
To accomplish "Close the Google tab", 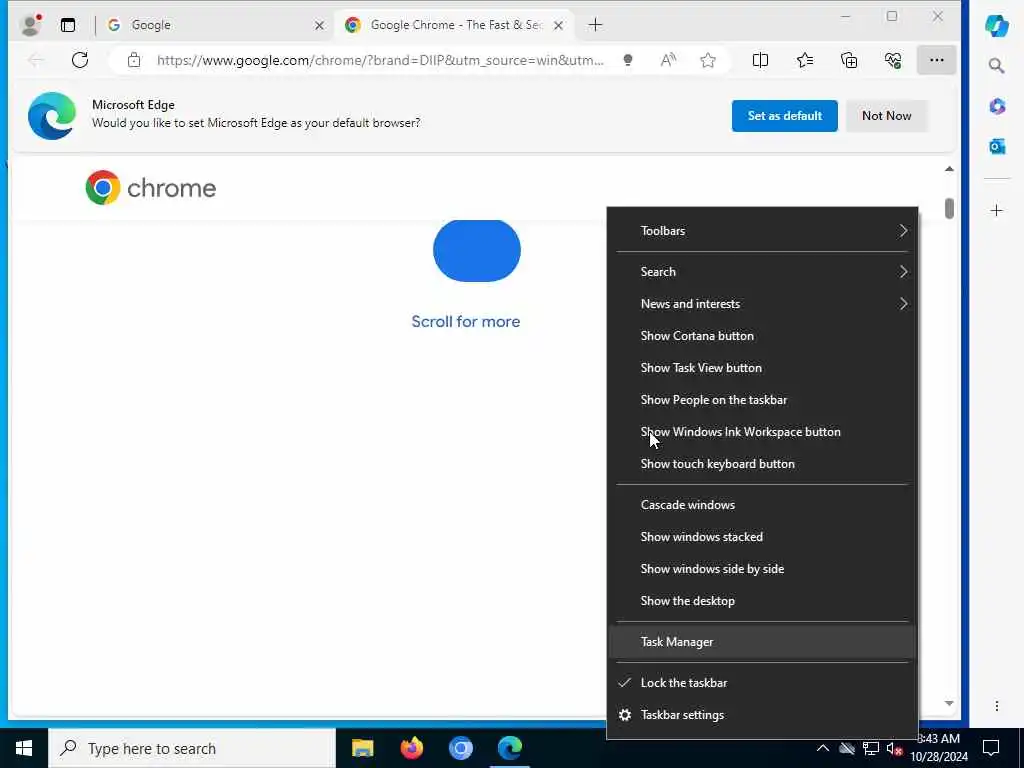I will pos(319,25).
